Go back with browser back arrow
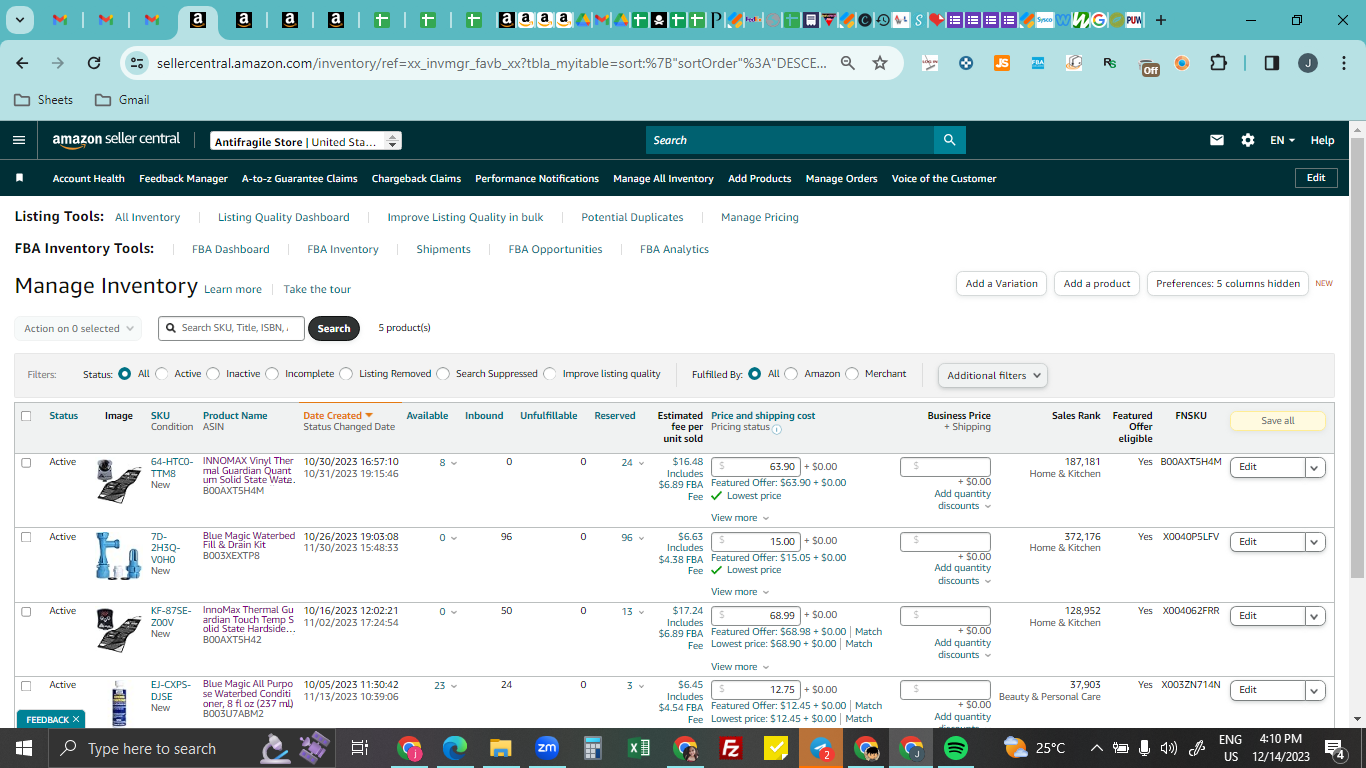The image size is (1366, 768). tap(22, 63)
